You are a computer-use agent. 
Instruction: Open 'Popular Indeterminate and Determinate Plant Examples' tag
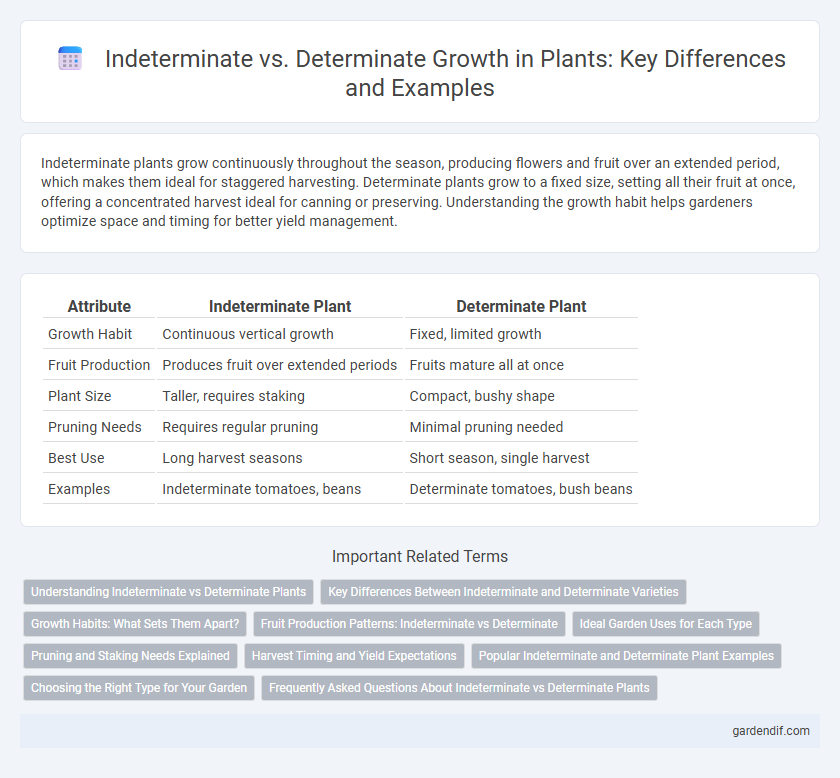[626, 656]
